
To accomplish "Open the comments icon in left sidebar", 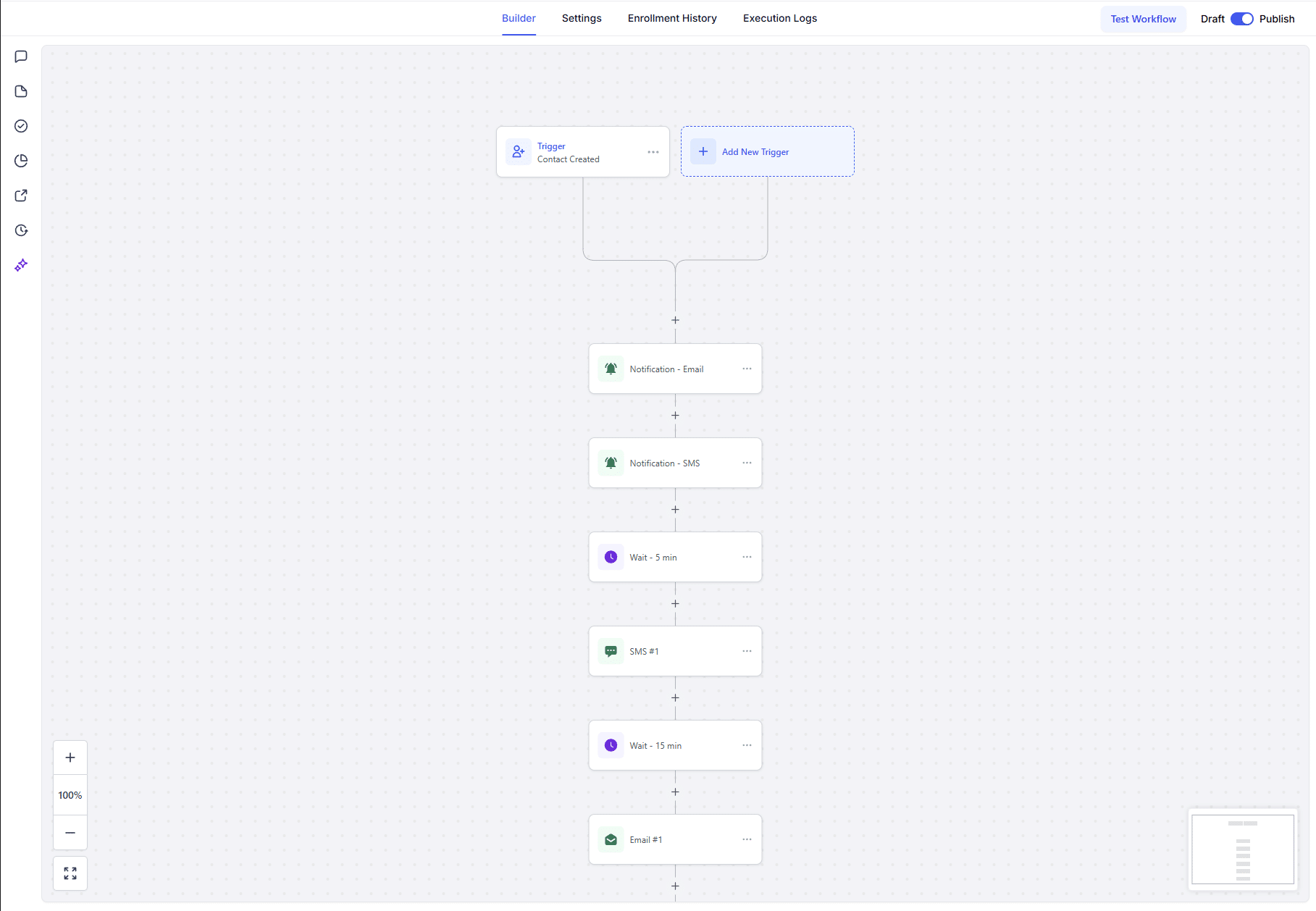I will 21,56.
